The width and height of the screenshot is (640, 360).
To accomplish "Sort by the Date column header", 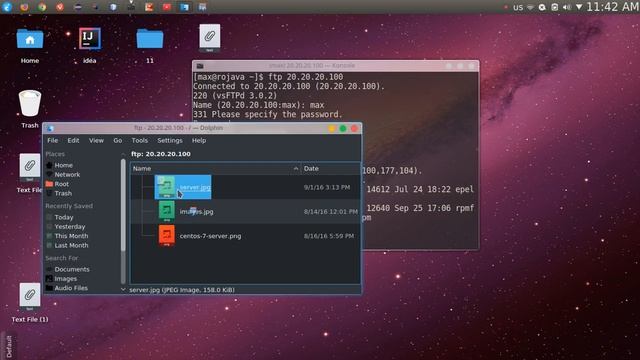I will click(x=331, y=169).
